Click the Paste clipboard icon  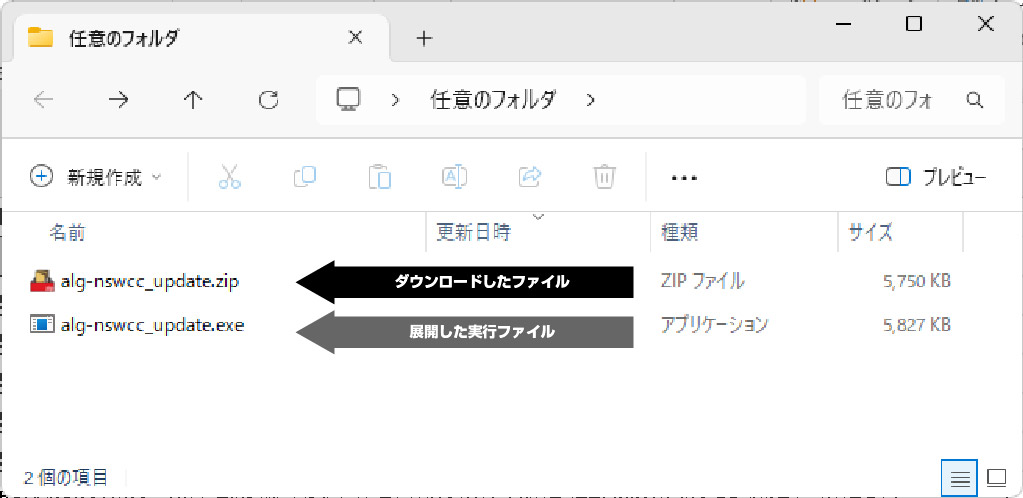(379, 177)
